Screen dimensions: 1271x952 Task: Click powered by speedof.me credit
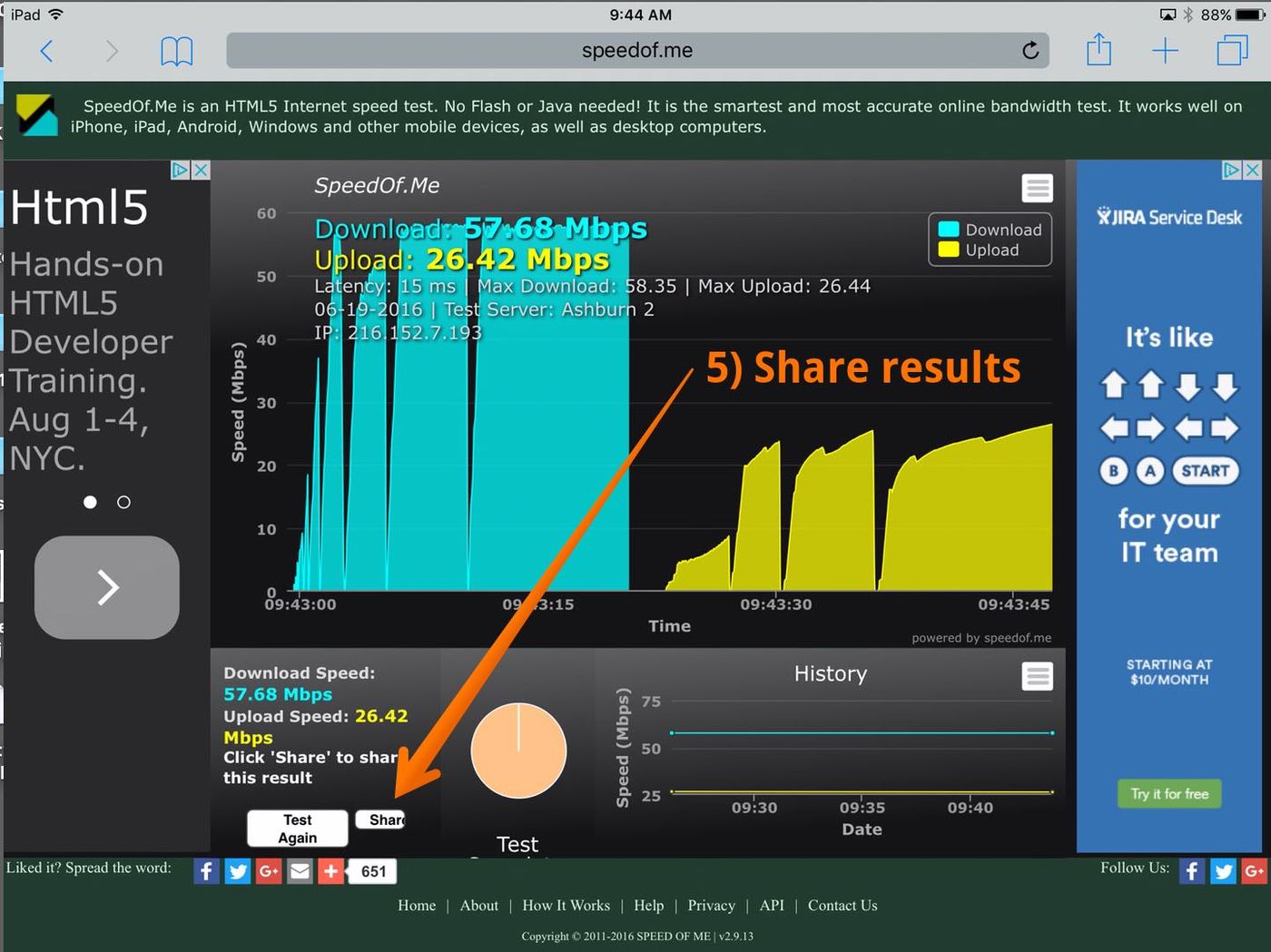pyautogui.click(x=981, y=638)
